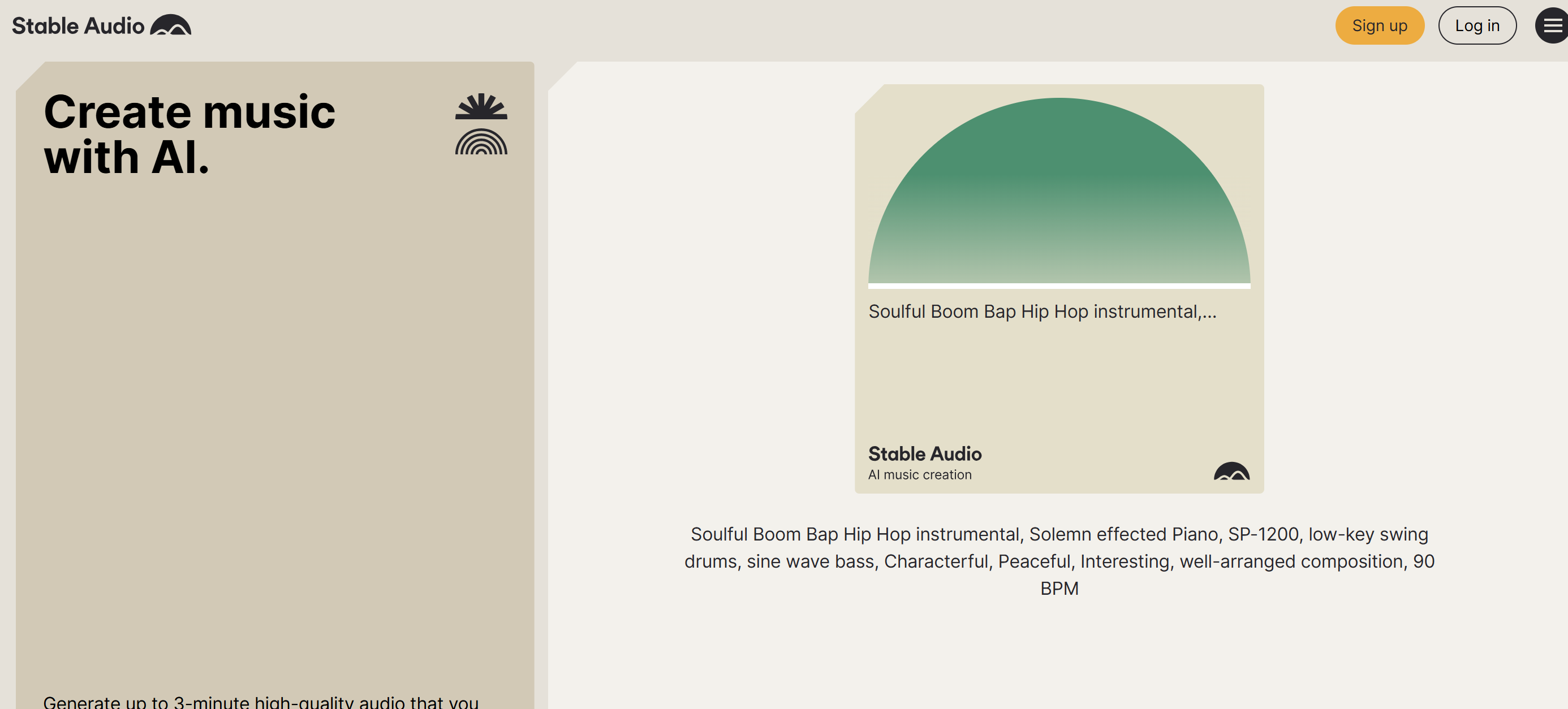This screenshot has width=1568, height=709.
Task: Click the Stable Audio wordmark on the album card
Action: pos(924,453)
